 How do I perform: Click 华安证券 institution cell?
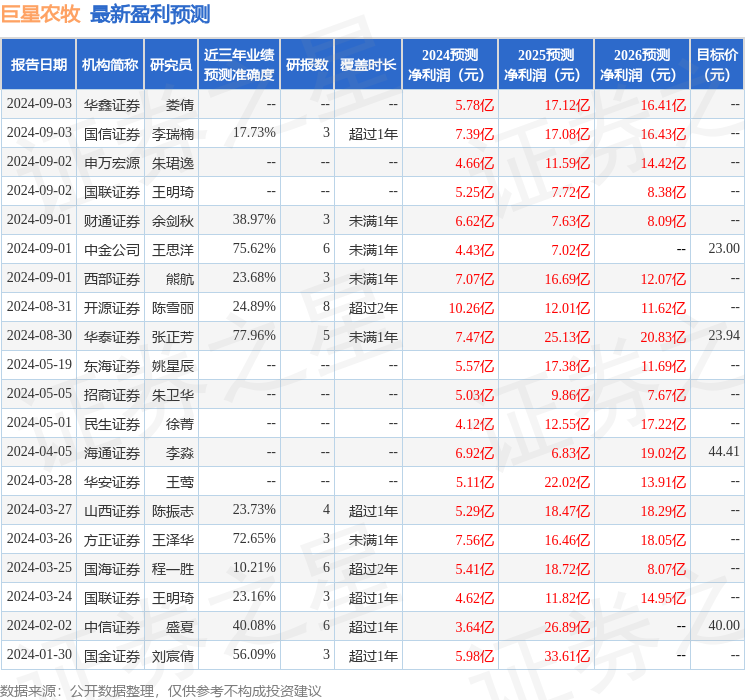pyautogui.click(x=112, y=482)
